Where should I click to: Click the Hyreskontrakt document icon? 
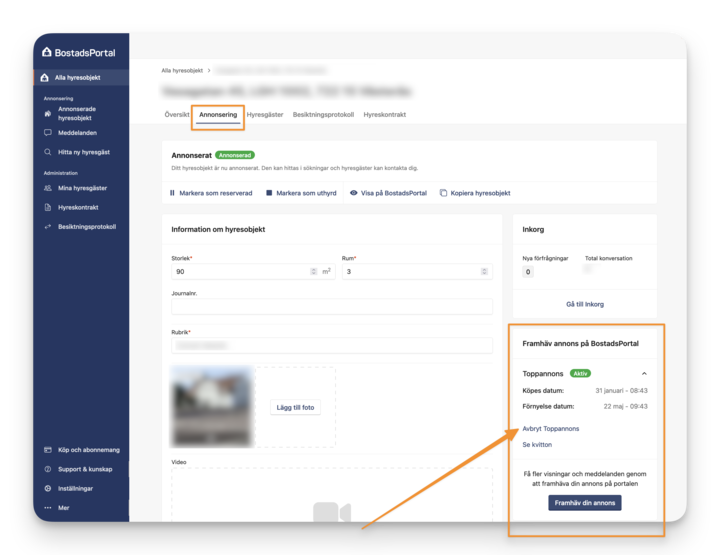47,207
